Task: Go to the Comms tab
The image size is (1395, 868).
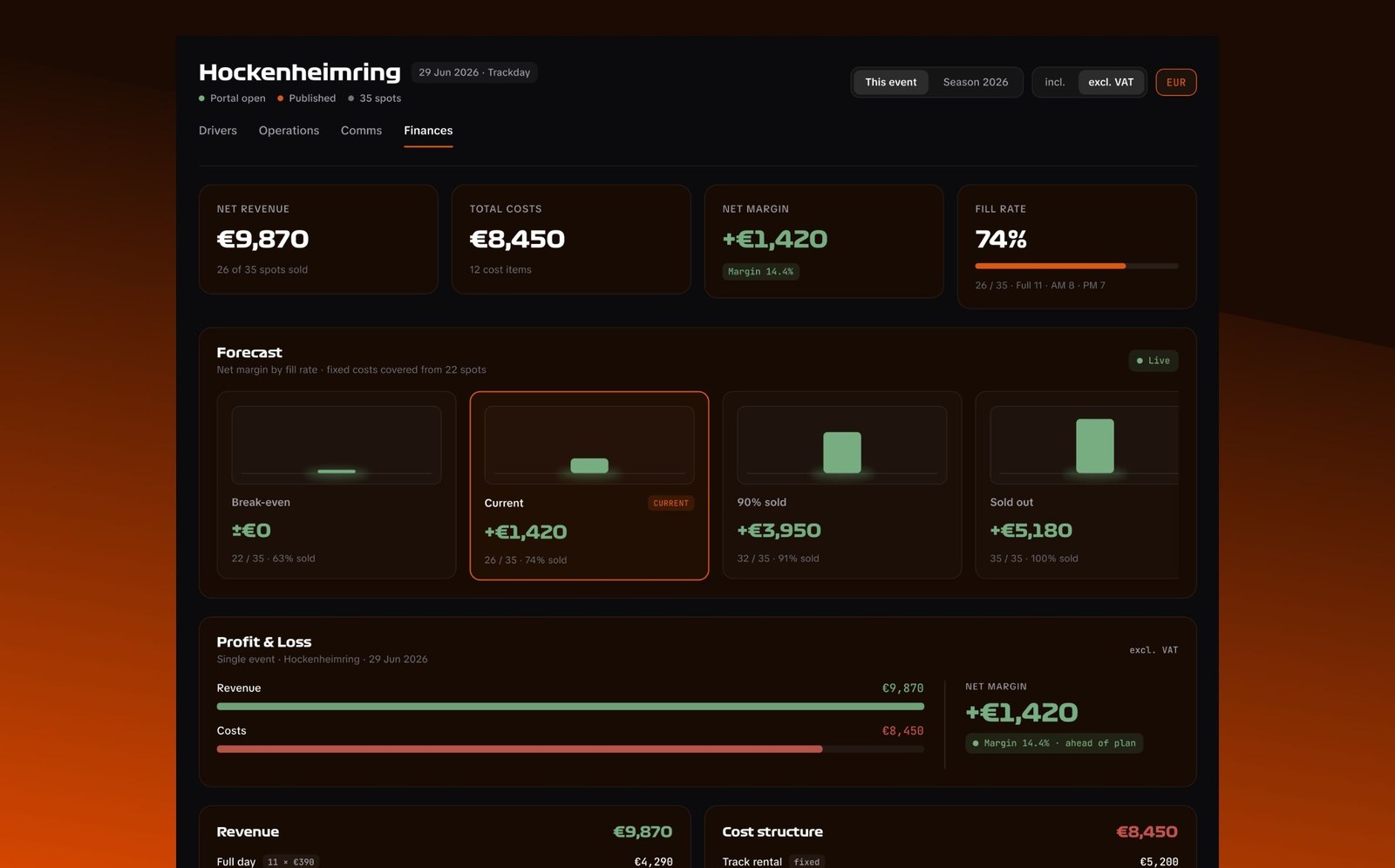Action: point(361,131)
